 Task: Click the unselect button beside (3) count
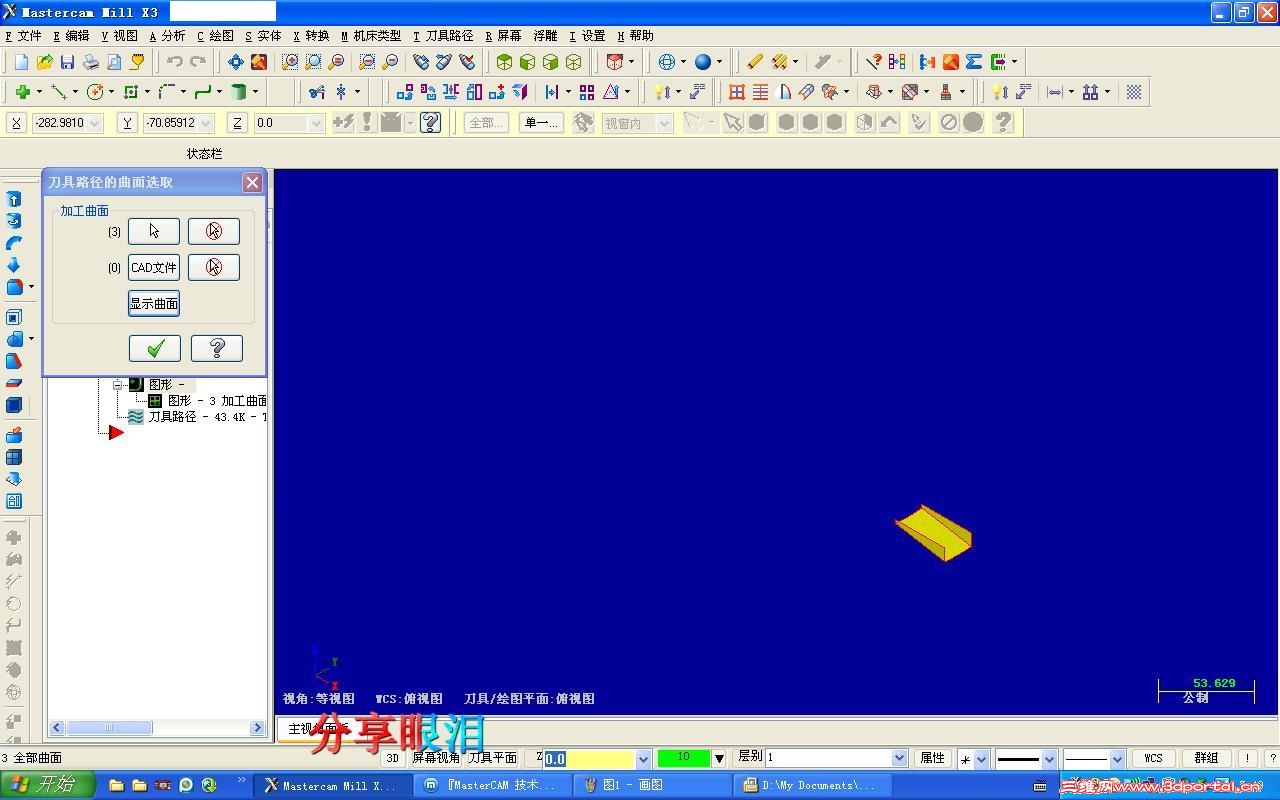214,231
